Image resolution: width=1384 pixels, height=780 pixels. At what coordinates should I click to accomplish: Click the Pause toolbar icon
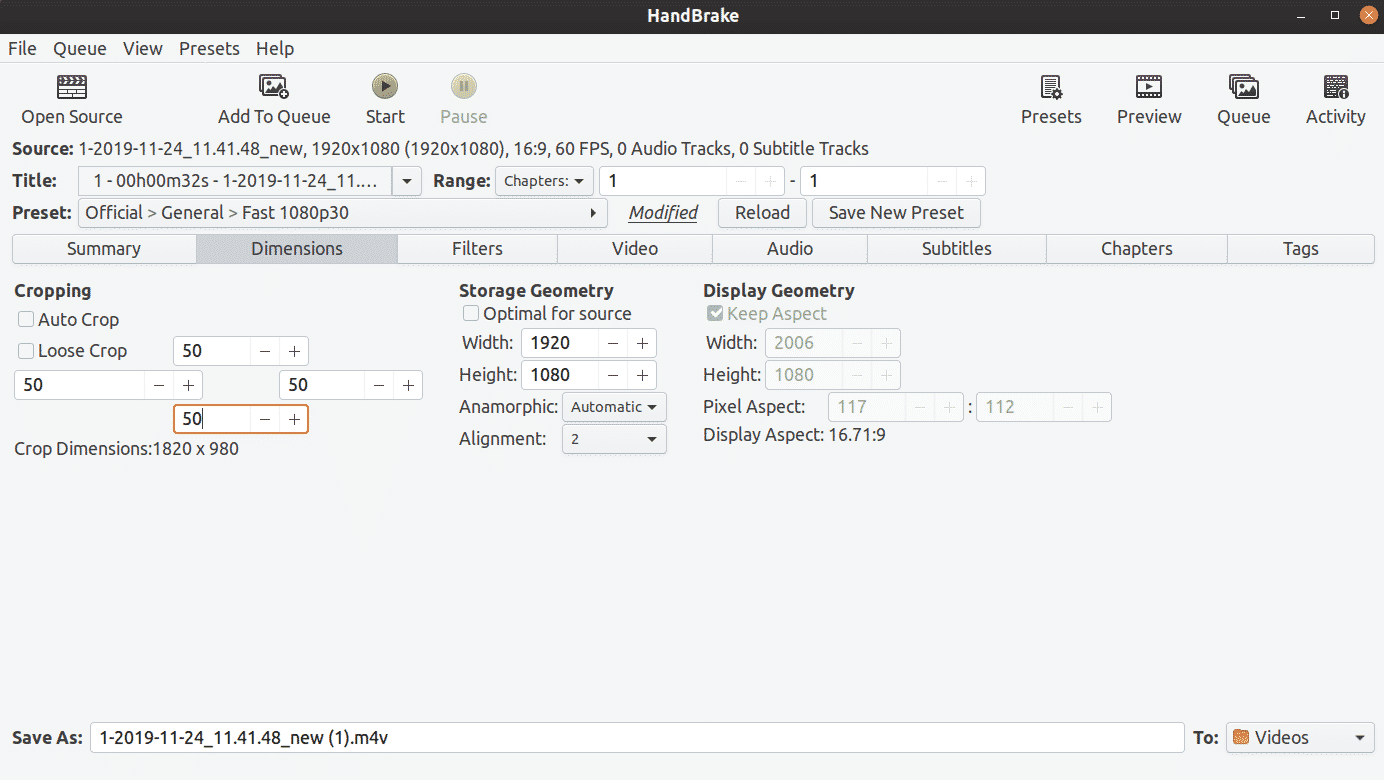pyautogui.click(x=463, y=86)
